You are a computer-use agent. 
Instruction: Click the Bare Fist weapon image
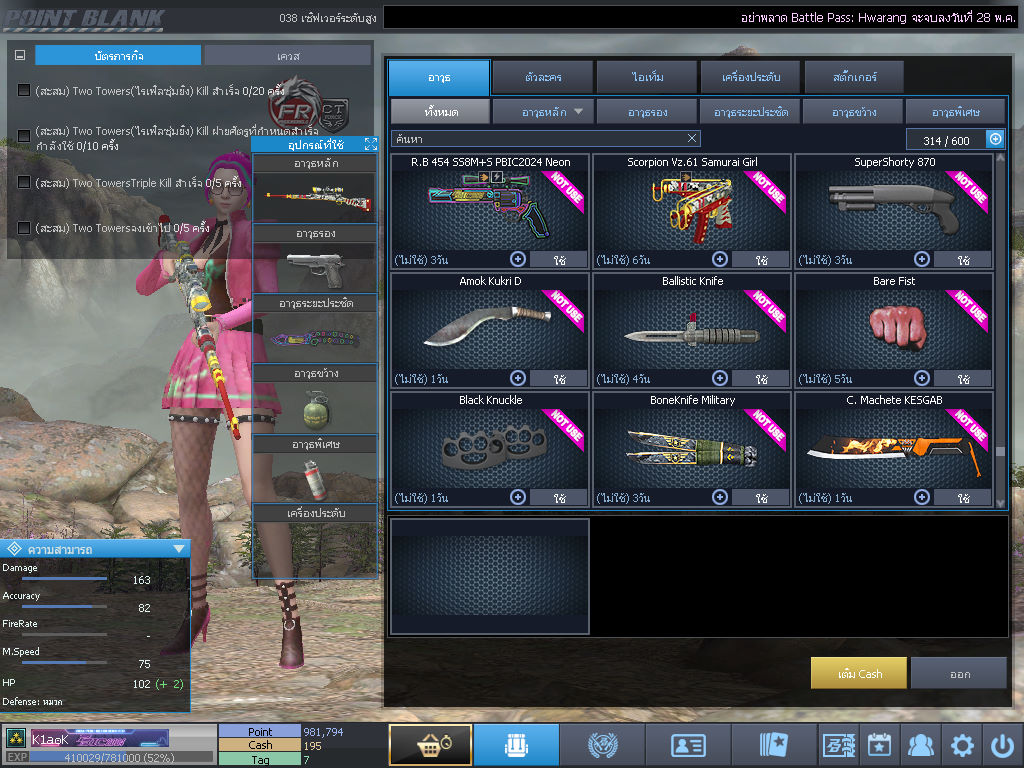tap(898, 327)
